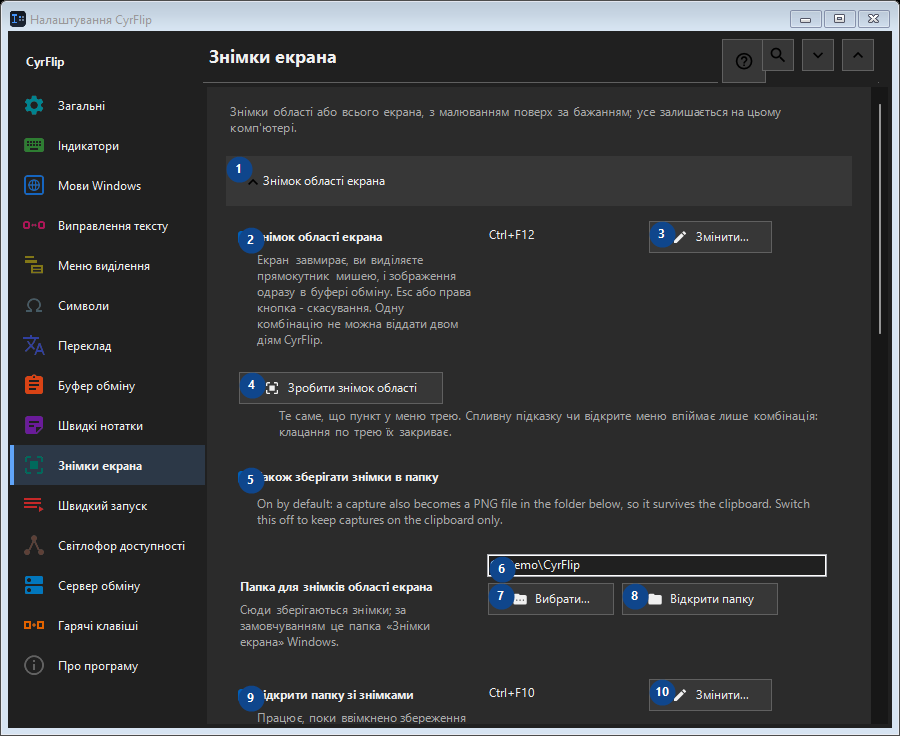This screenshot has height=736, width=900.
Task: Click the screenshots folder path text field
Action: [x=657, y=565]
